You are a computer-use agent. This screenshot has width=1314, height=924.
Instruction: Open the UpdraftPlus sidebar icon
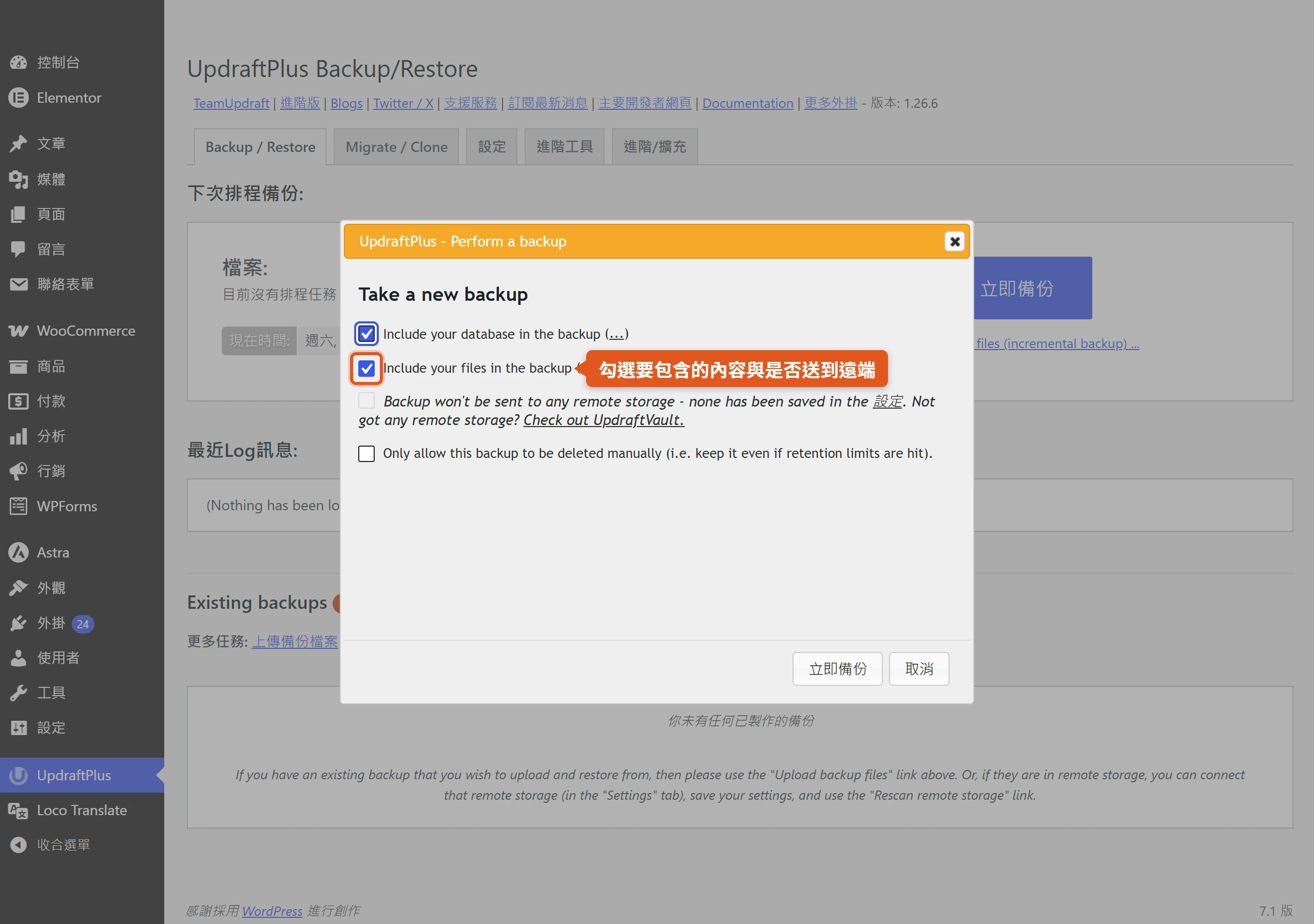click(18, 775)
